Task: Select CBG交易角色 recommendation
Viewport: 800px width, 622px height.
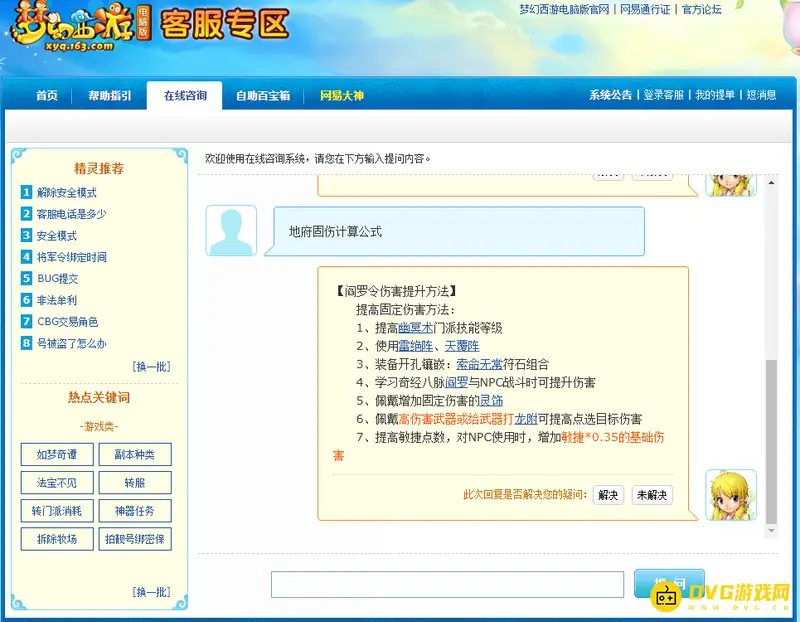Action: (x=67, y=322)
